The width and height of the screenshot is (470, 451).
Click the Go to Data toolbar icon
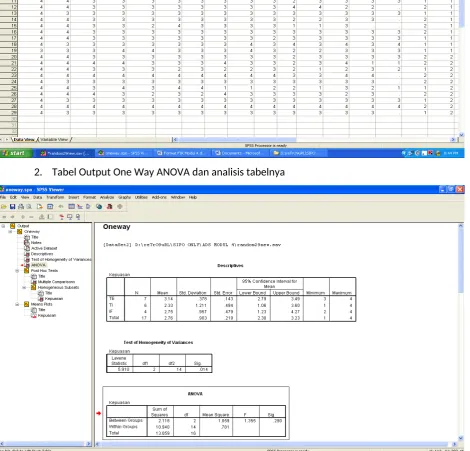click(71, 207)
